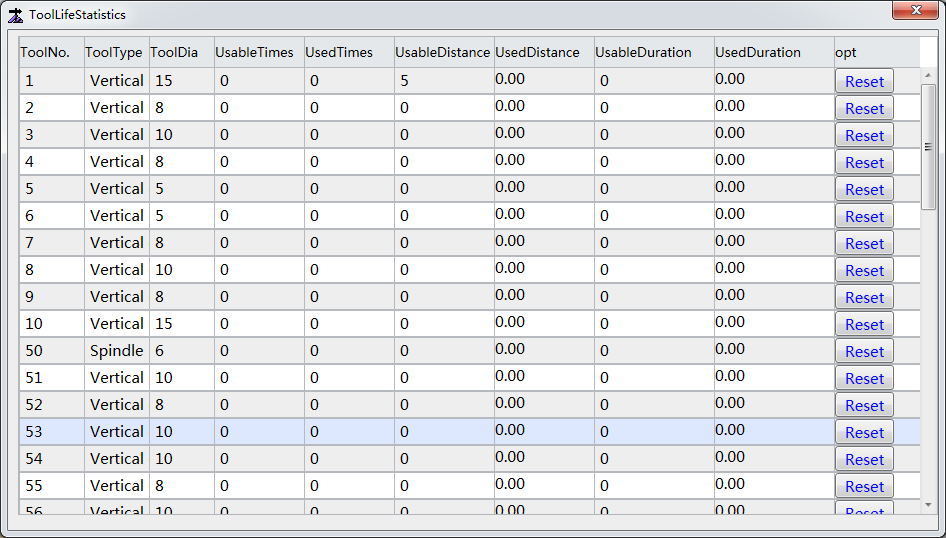Select UsableDuration cell for tool 1
The height and width of the screenshot is (538, 946).
pyautogui.click(x=654, y=81)
